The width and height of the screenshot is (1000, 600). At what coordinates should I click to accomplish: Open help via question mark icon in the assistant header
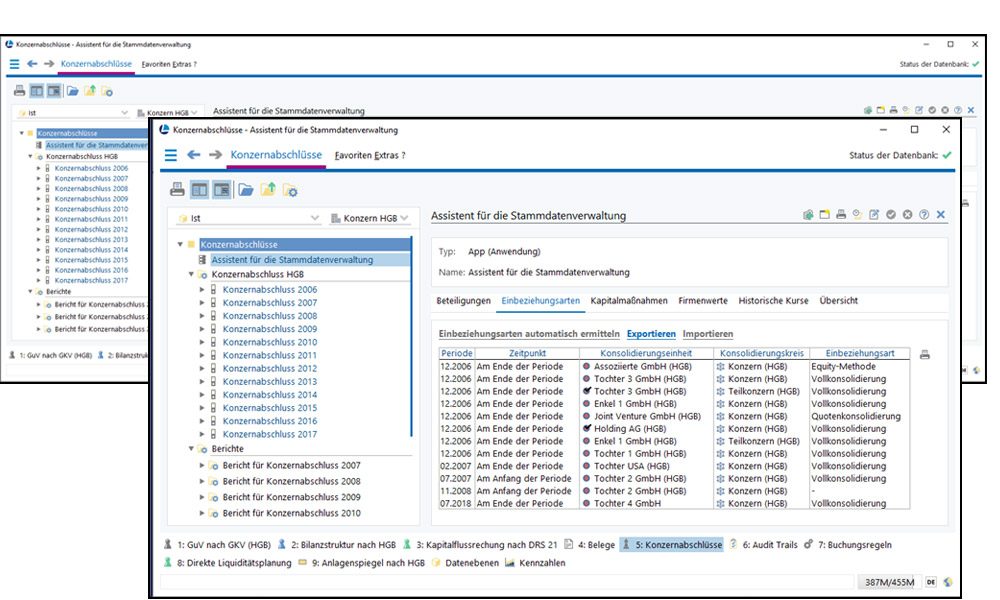click(x=924, y=215)
